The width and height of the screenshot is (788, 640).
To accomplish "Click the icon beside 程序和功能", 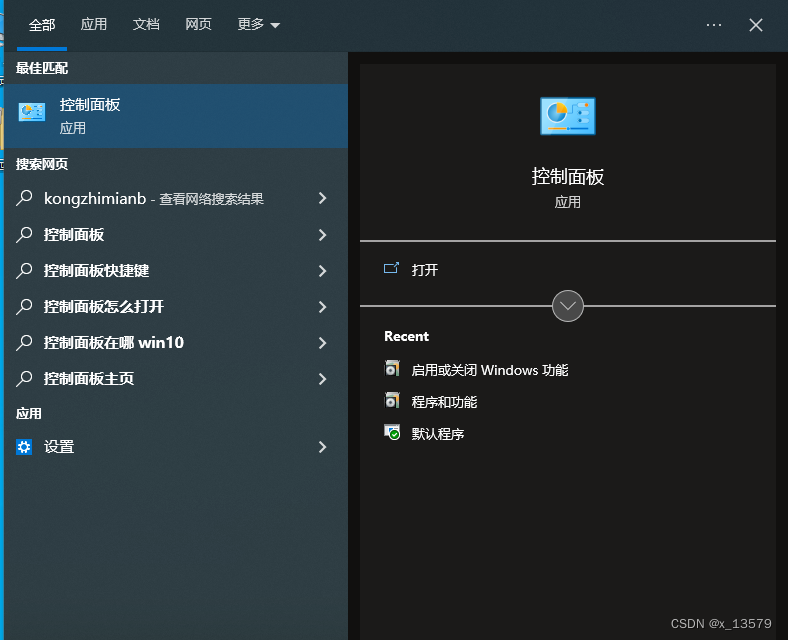I will tap(392, 400).
